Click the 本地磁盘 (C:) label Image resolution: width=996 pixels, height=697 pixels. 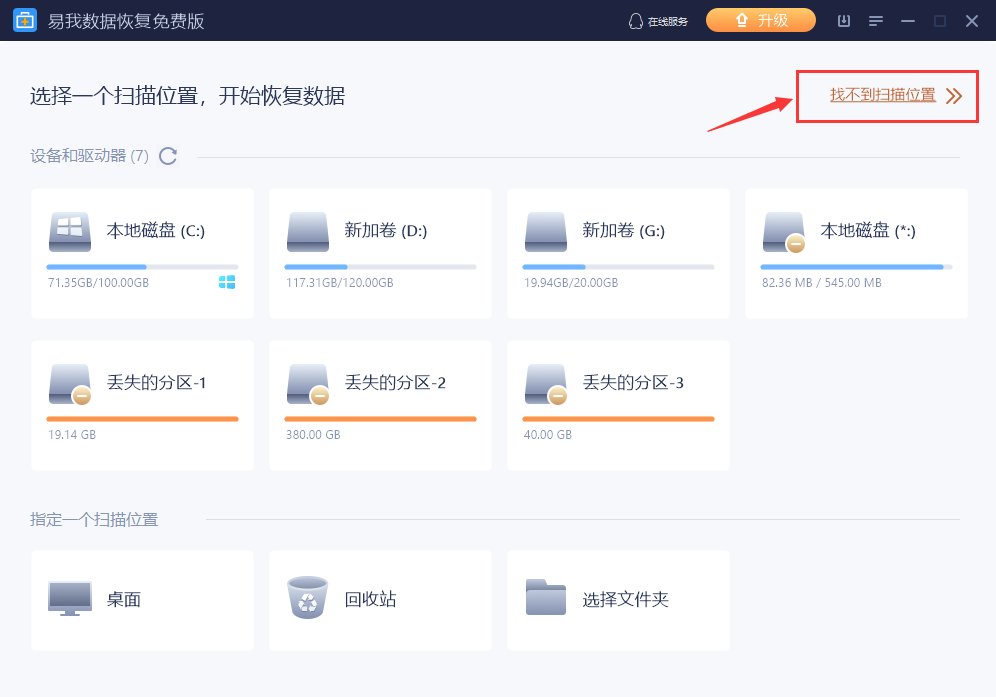pyautogui.click(x=156, y=230)
